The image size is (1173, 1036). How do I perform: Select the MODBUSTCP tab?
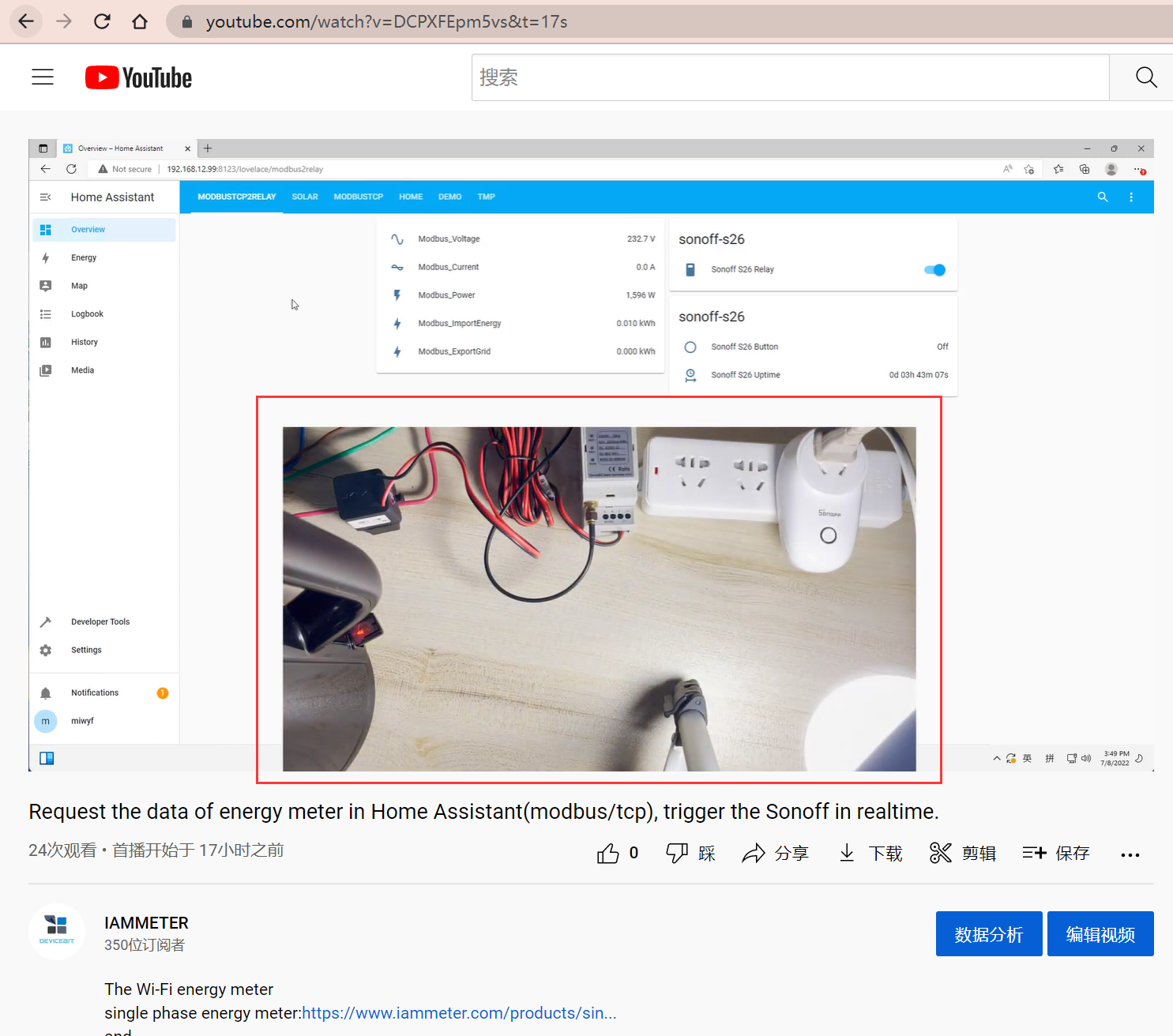(358, 197)
